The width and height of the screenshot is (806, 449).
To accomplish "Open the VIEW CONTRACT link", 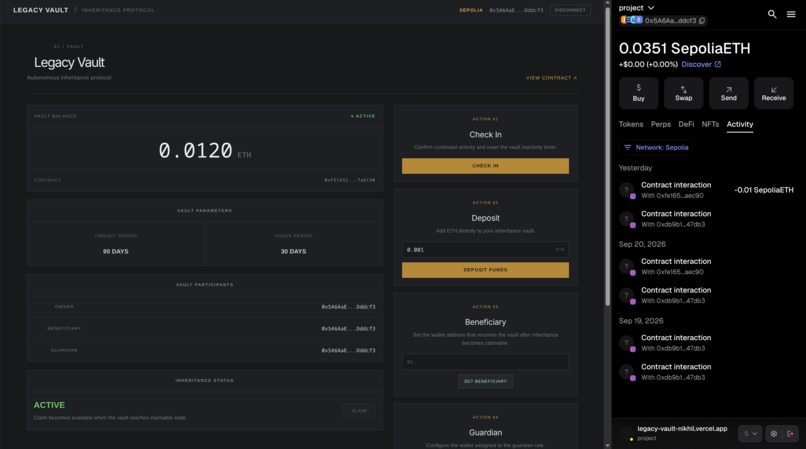I will point(551,78).
